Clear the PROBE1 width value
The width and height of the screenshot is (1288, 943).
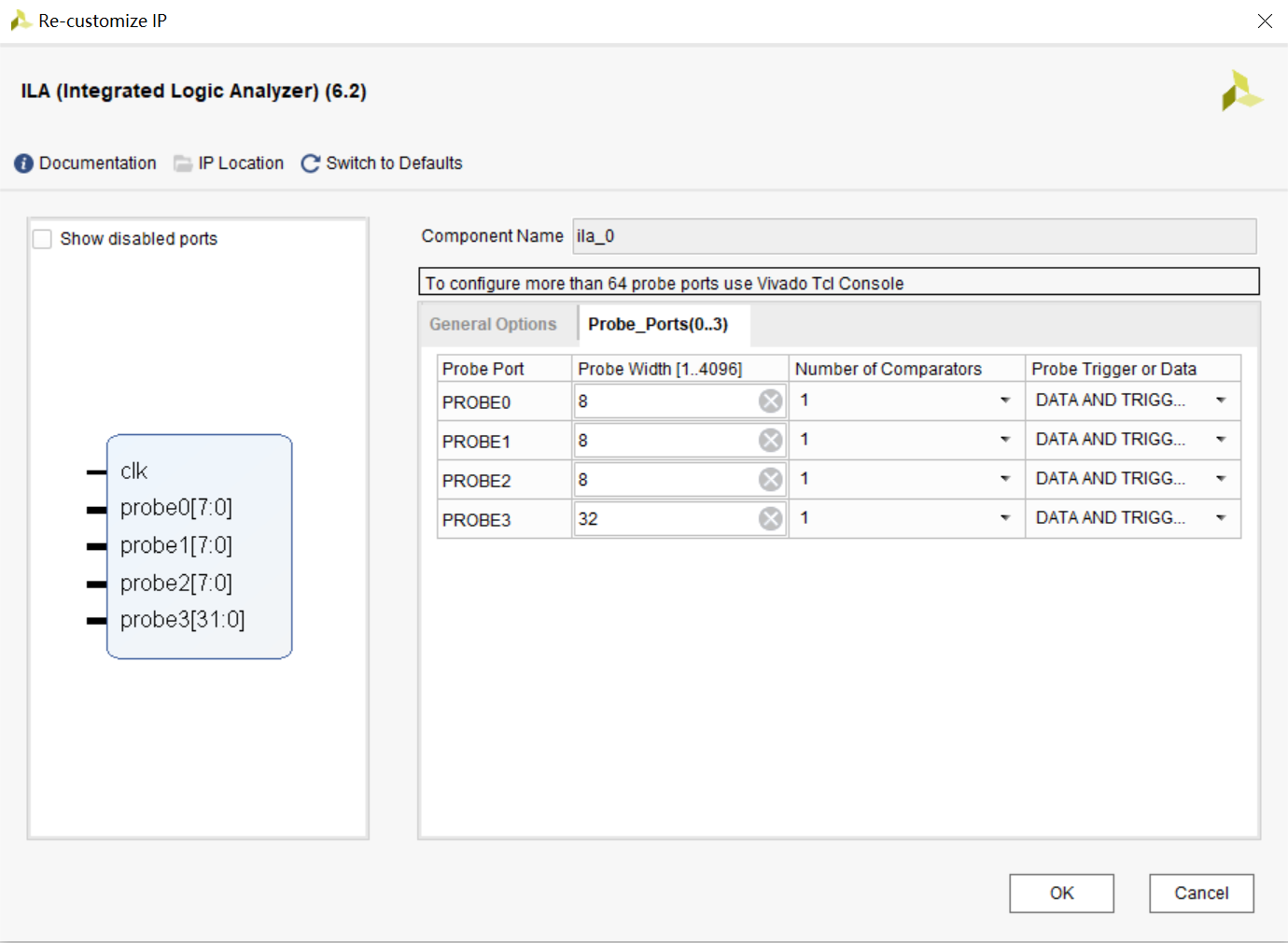(771, 441)
